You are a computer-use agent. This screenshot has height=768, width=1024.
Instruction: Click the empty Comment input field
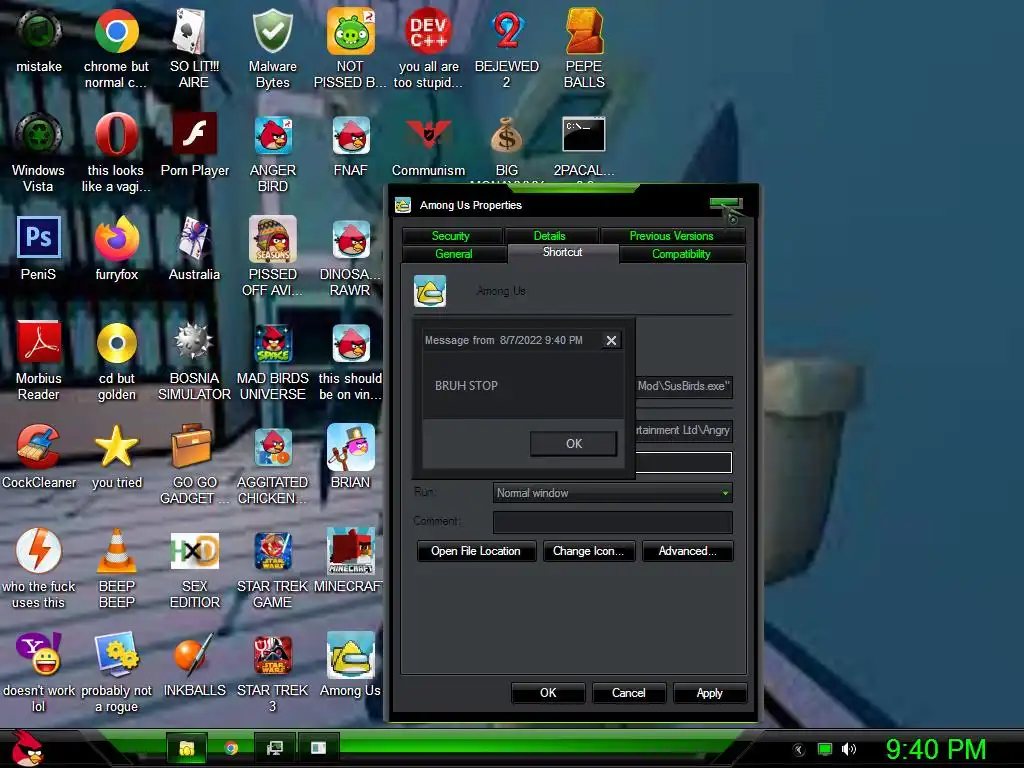pos(613,522)
